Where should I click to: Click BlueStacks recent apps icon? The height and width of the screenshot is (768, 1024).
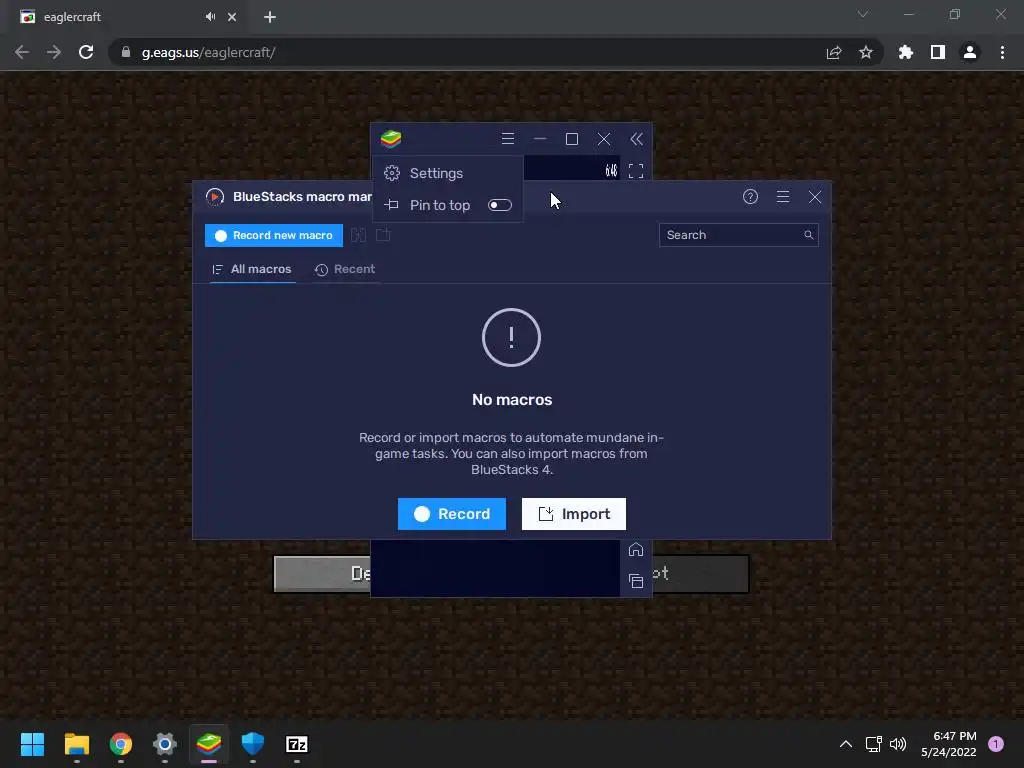click(635, 581)
